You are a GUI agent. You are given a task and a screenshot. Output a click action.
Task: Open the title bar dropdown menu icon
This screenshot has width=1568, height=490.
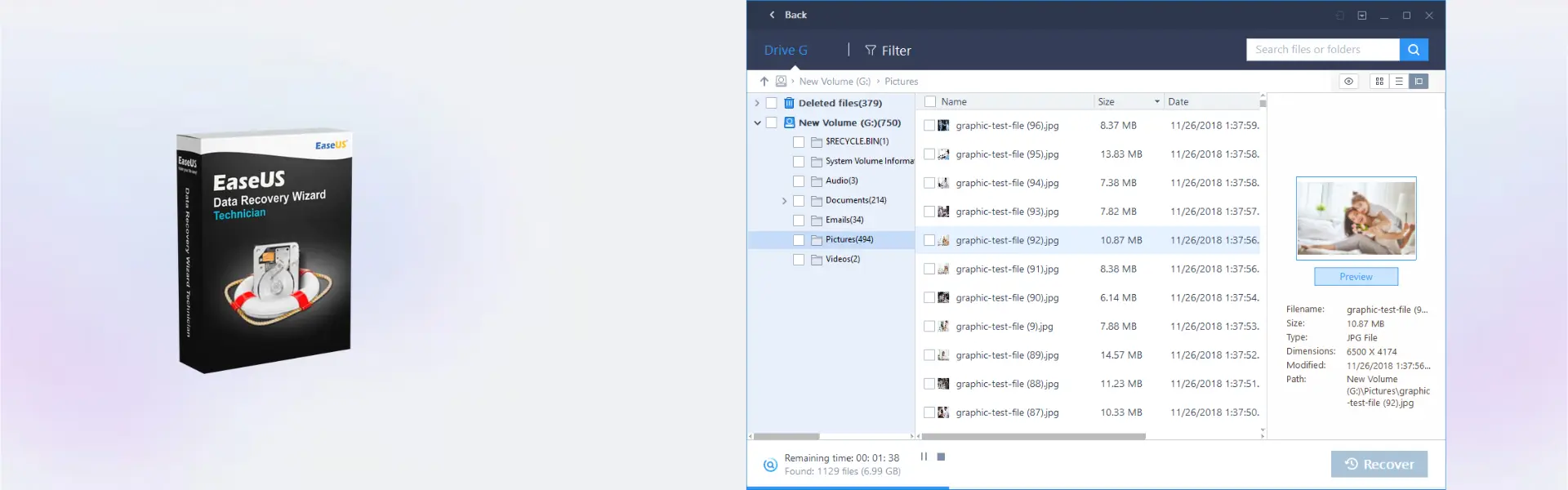tap(1362, 16)
